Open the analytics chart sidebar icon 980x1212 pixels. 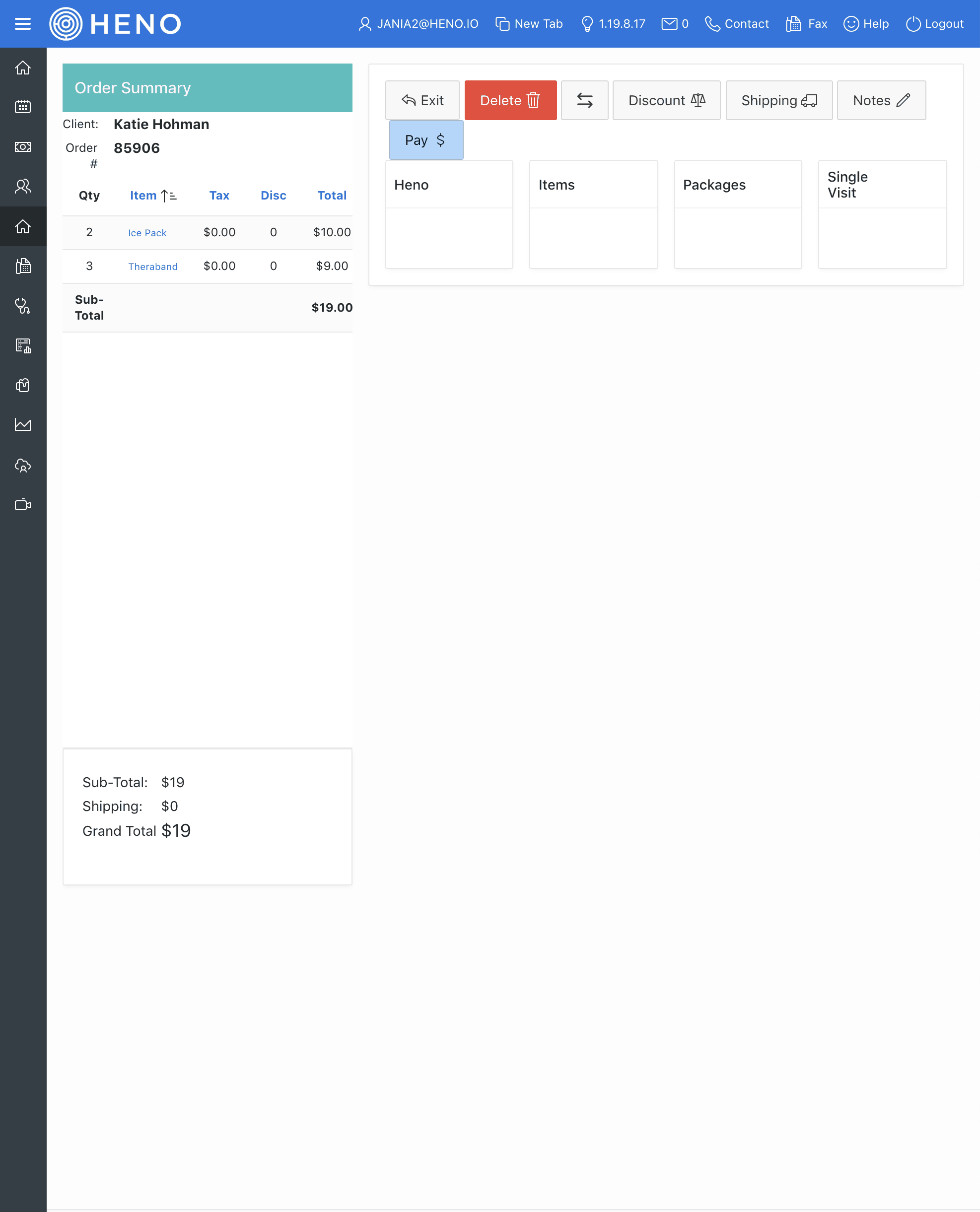click(22, 425)
